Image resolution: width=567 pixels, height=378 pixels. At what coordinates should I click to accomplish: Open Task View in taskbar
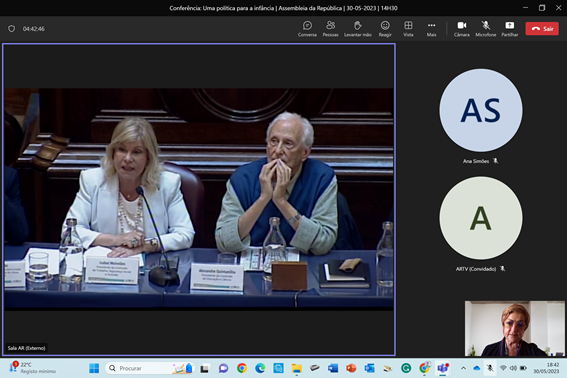(205, 368)
